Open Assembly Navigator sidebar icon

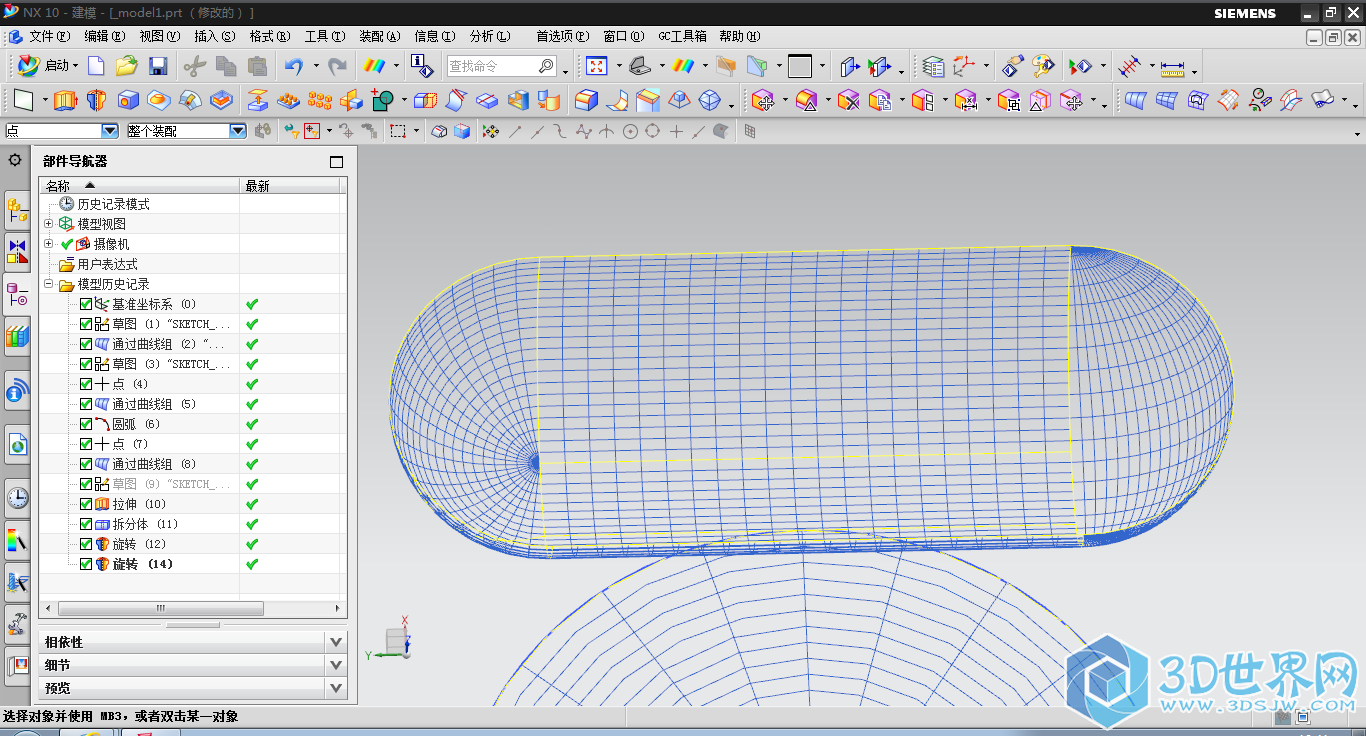17,211
